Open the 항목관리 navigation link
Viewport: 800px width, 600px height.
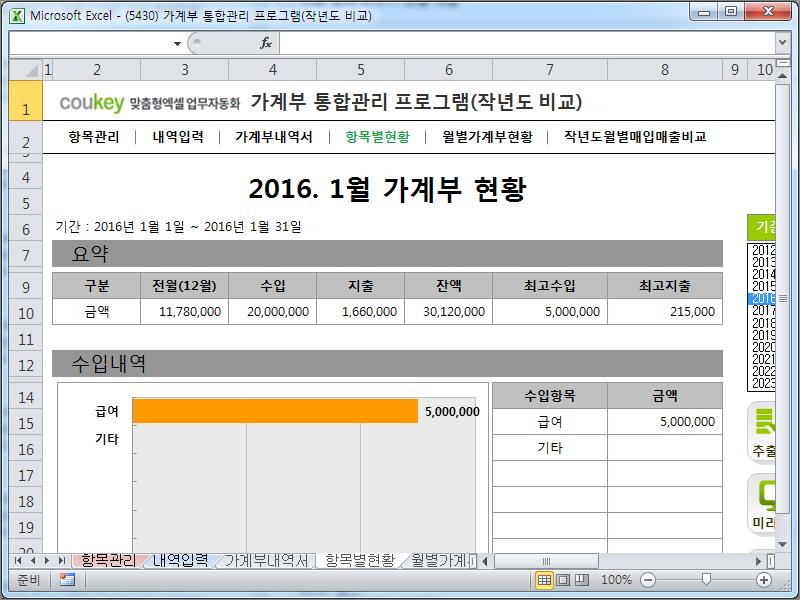[94, 137]
